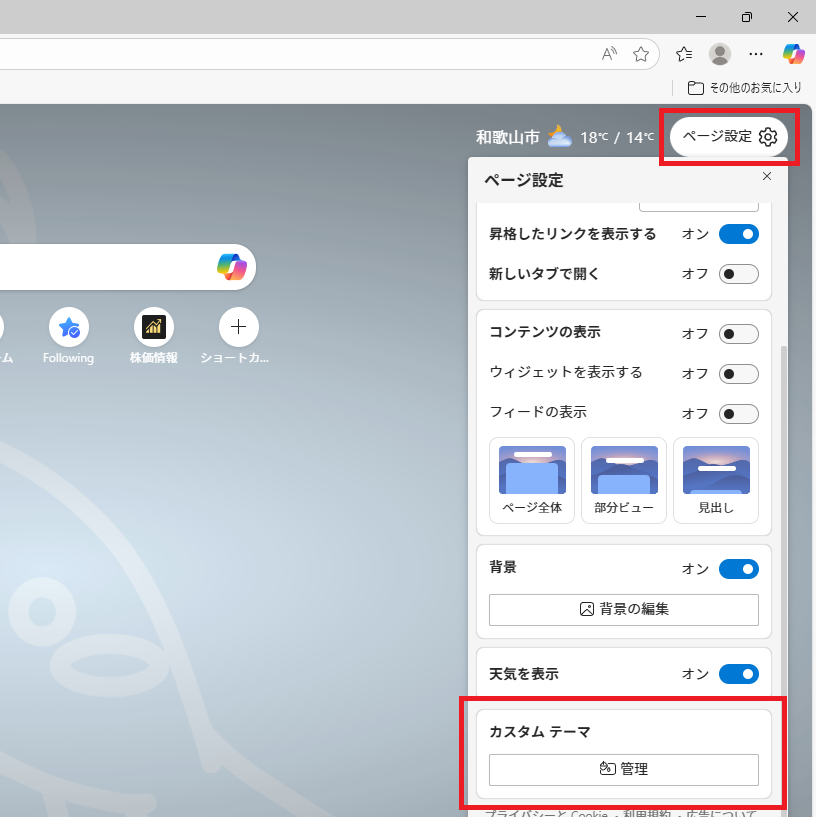The width and height of the screenshot is (816, 817).
Task: Turn off 昇格したリンクを表示する toggle
Action: (738, 234)
